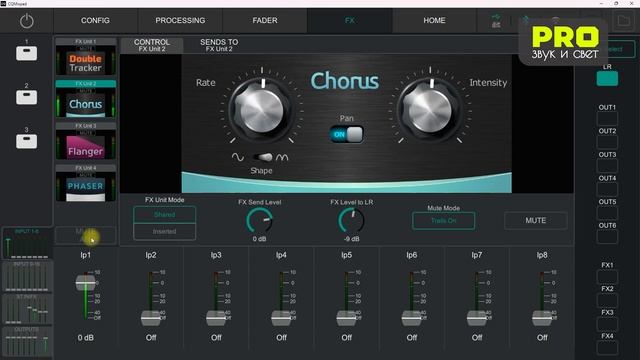640x360 pixels.
Task: Select the Chorus FX unit 2 thumbnail
Action: (x=86, y=99)
